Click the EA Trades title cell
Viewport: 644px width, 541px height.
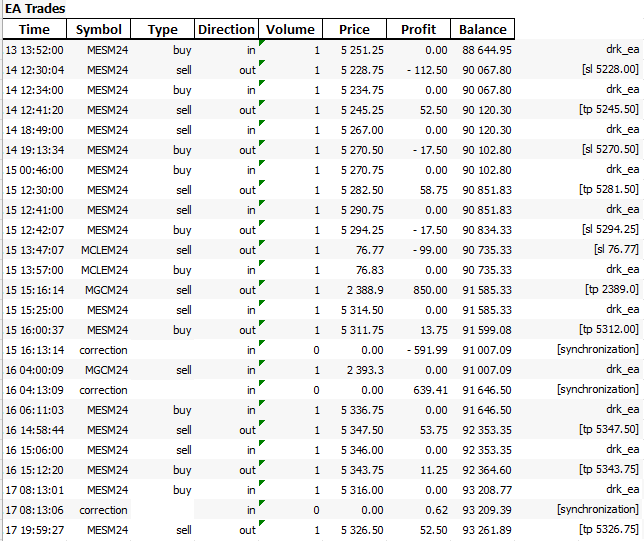pos(35,9)
